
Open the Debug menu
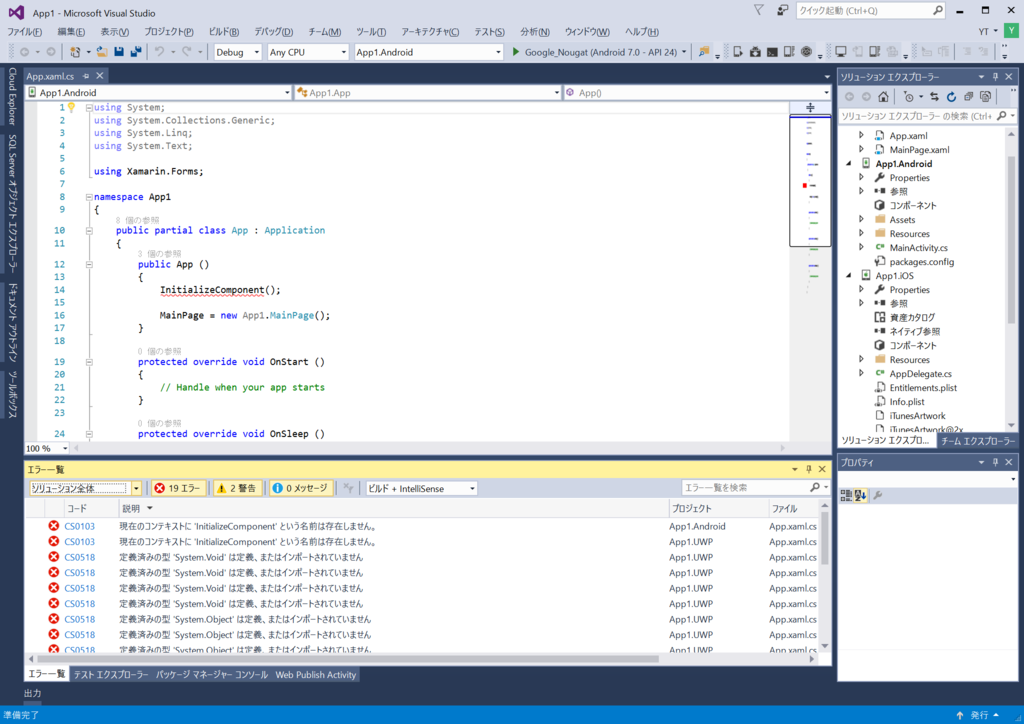tap(274, 31)
